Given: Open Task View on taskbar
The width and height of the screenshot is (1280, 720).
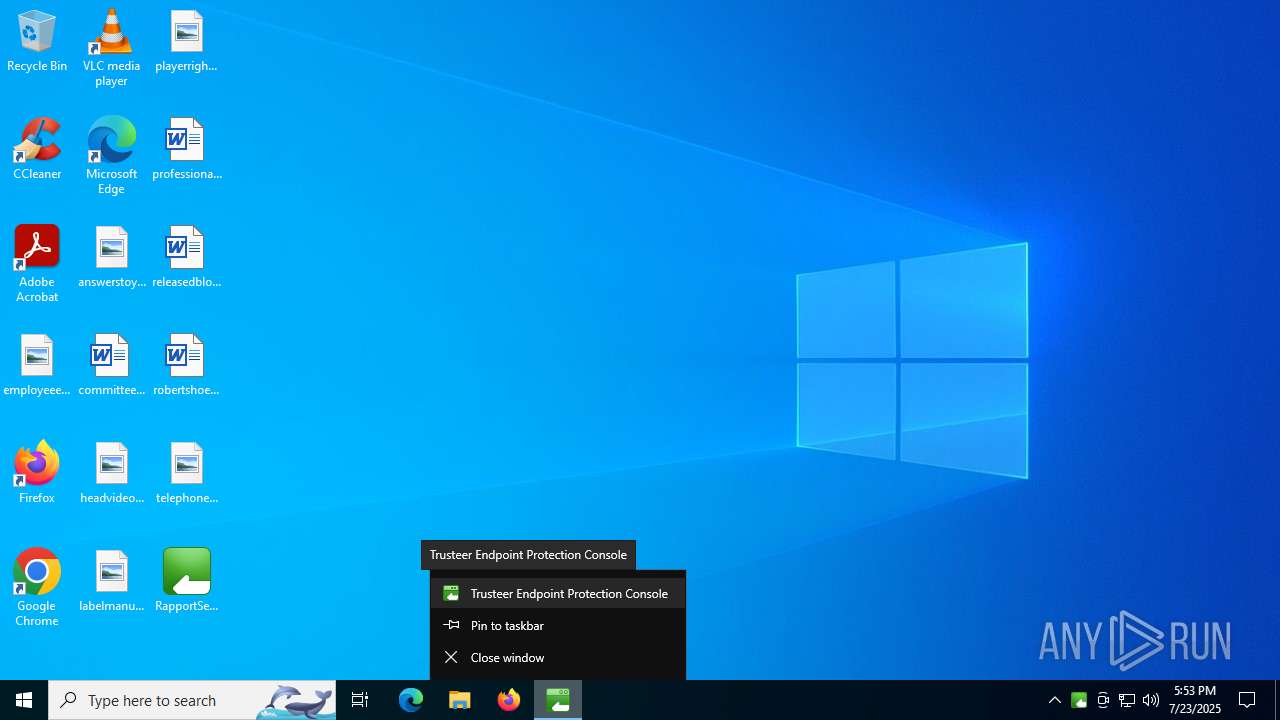Looking at the screenshot, I should tap(360, 700).
